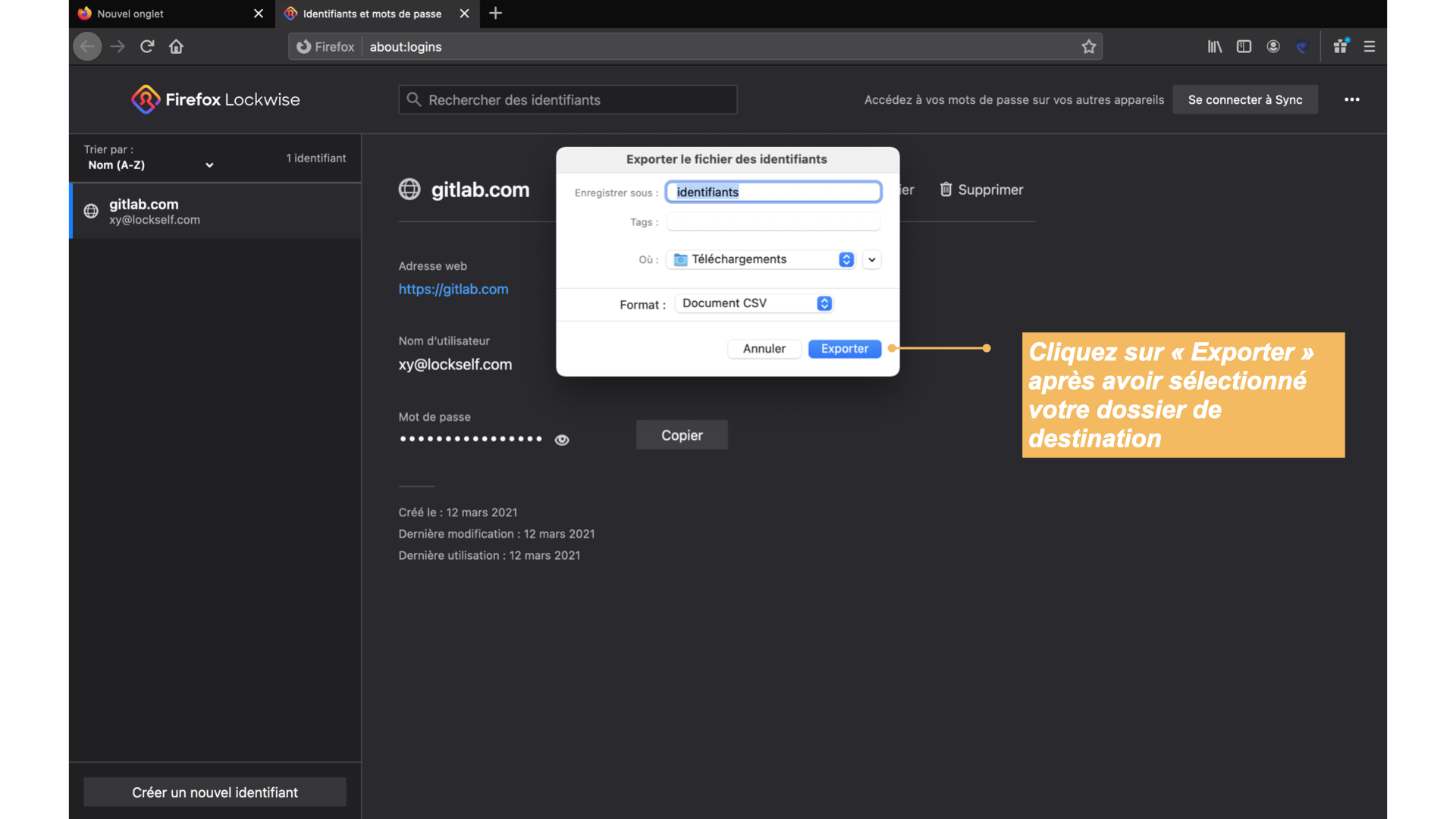The height and width of the screenshot is (819, 1456).
Task: Click the masked password dots
Action: pos(471,439)
